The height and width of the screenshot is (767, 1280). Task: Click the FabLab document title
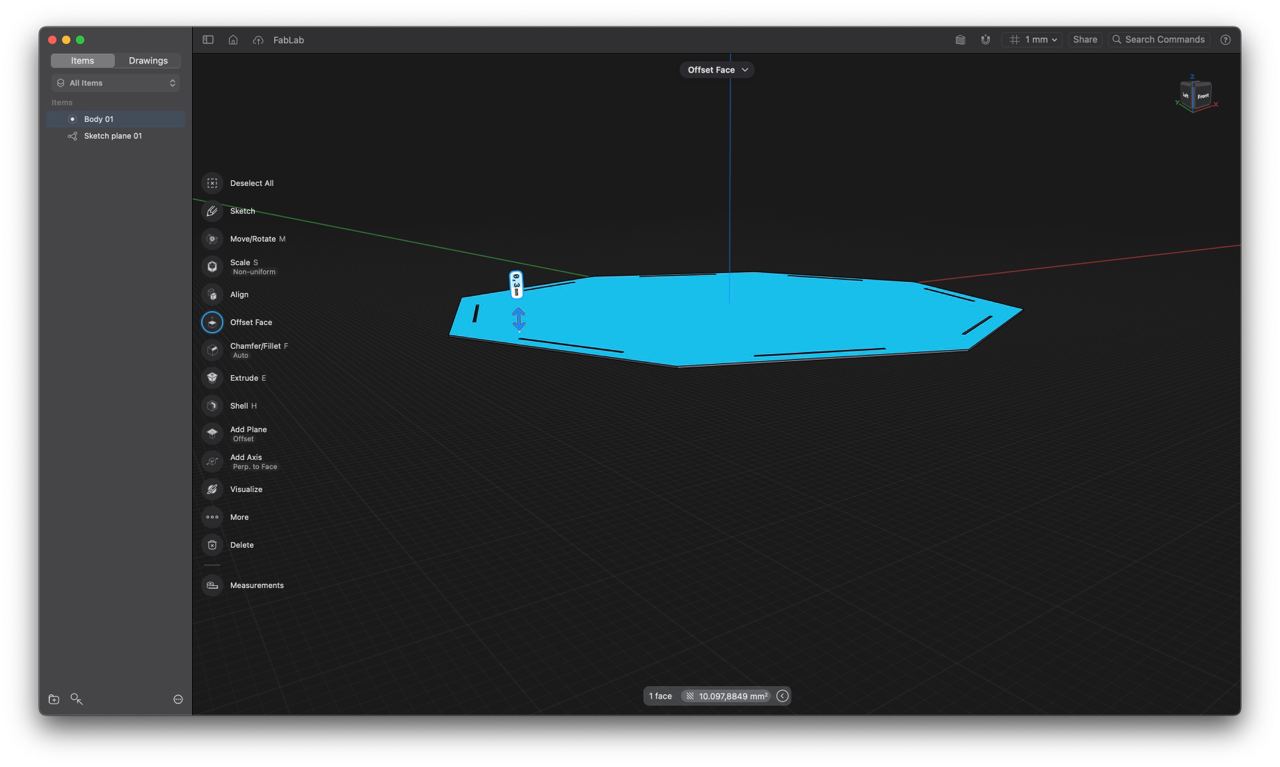[x=288, y=40]
